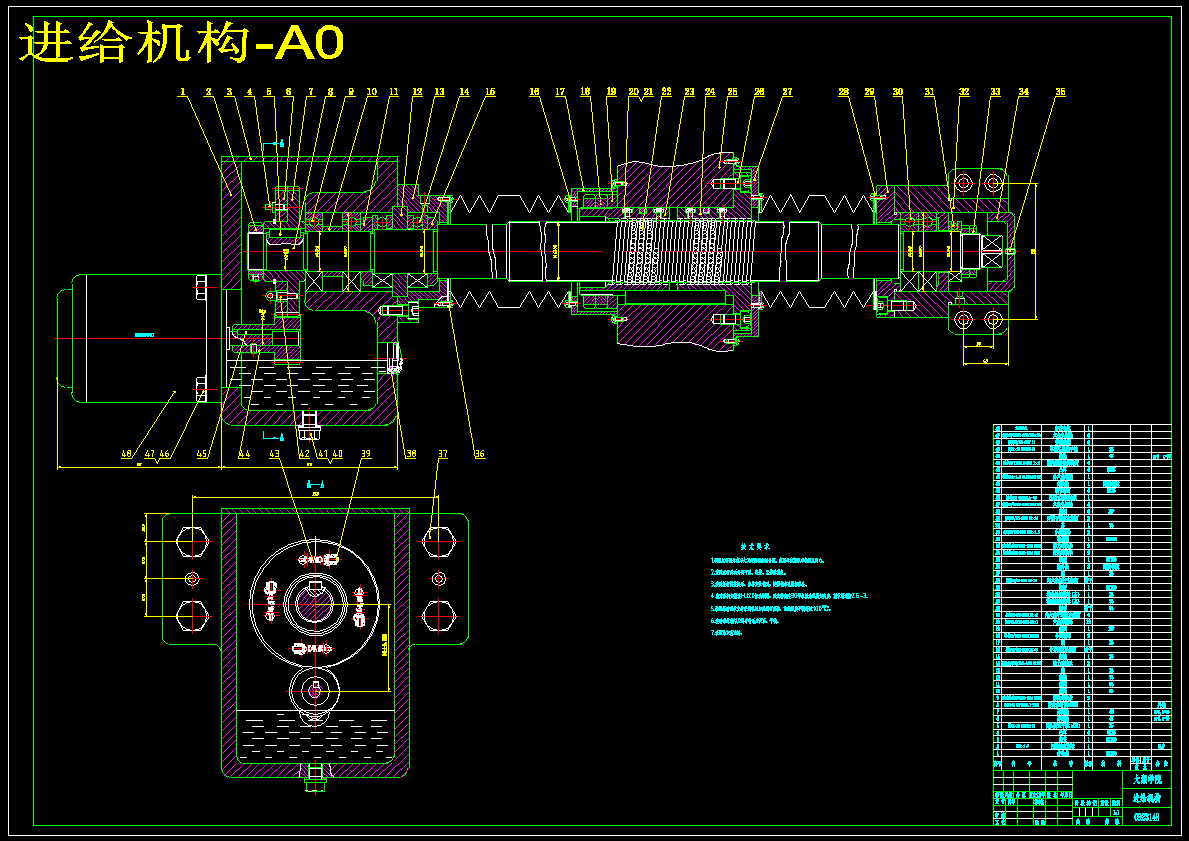Image resolution: width=1189 pixels, height=841 pixels.
Task: Pick the callout label 10
Action: (372, 93)
